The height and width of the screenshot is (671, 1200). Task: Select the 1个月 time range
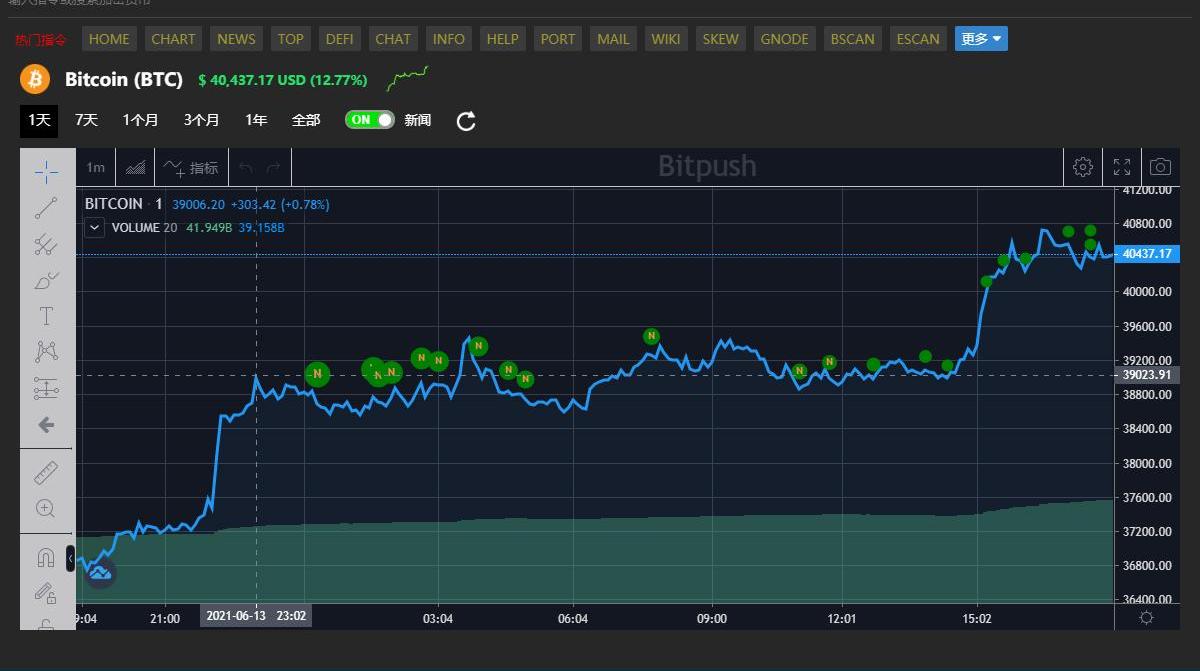tap(140, 120)
